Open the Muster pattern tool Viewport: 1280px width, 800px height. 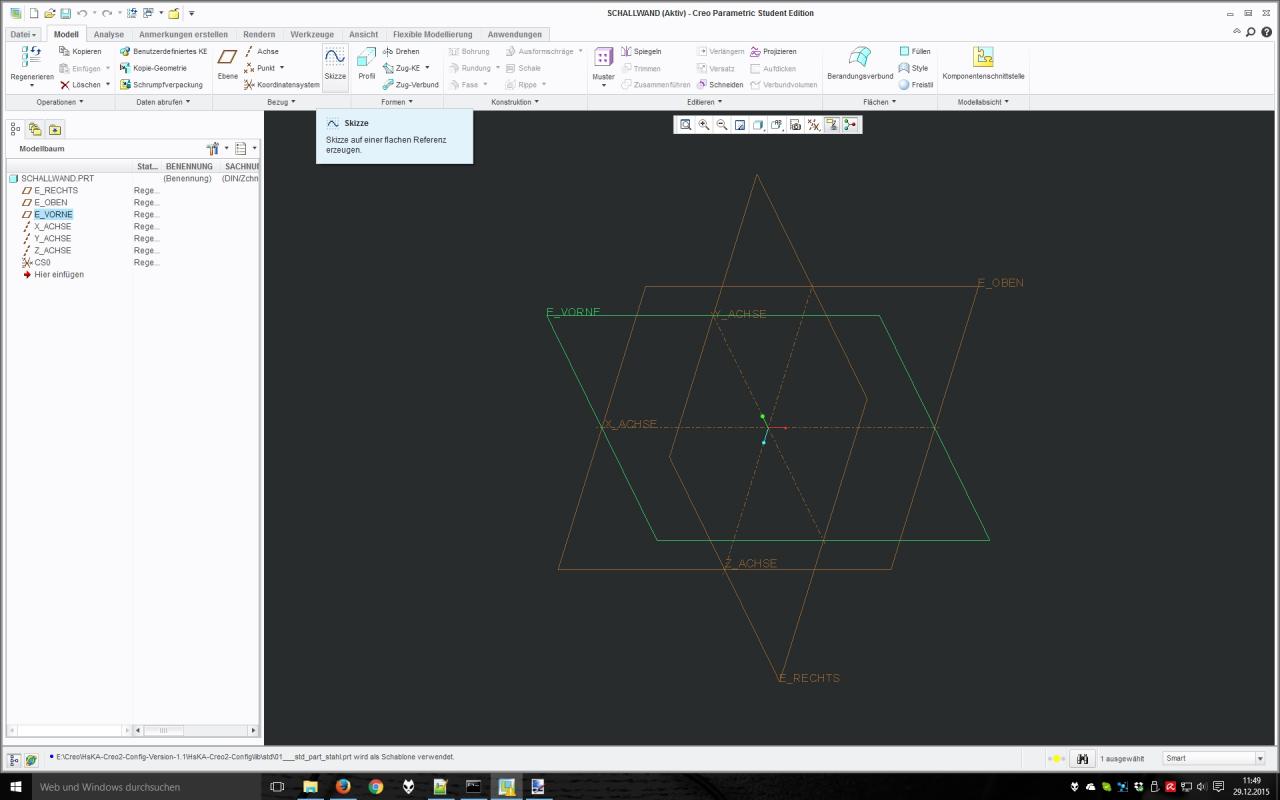pos(603,64)
